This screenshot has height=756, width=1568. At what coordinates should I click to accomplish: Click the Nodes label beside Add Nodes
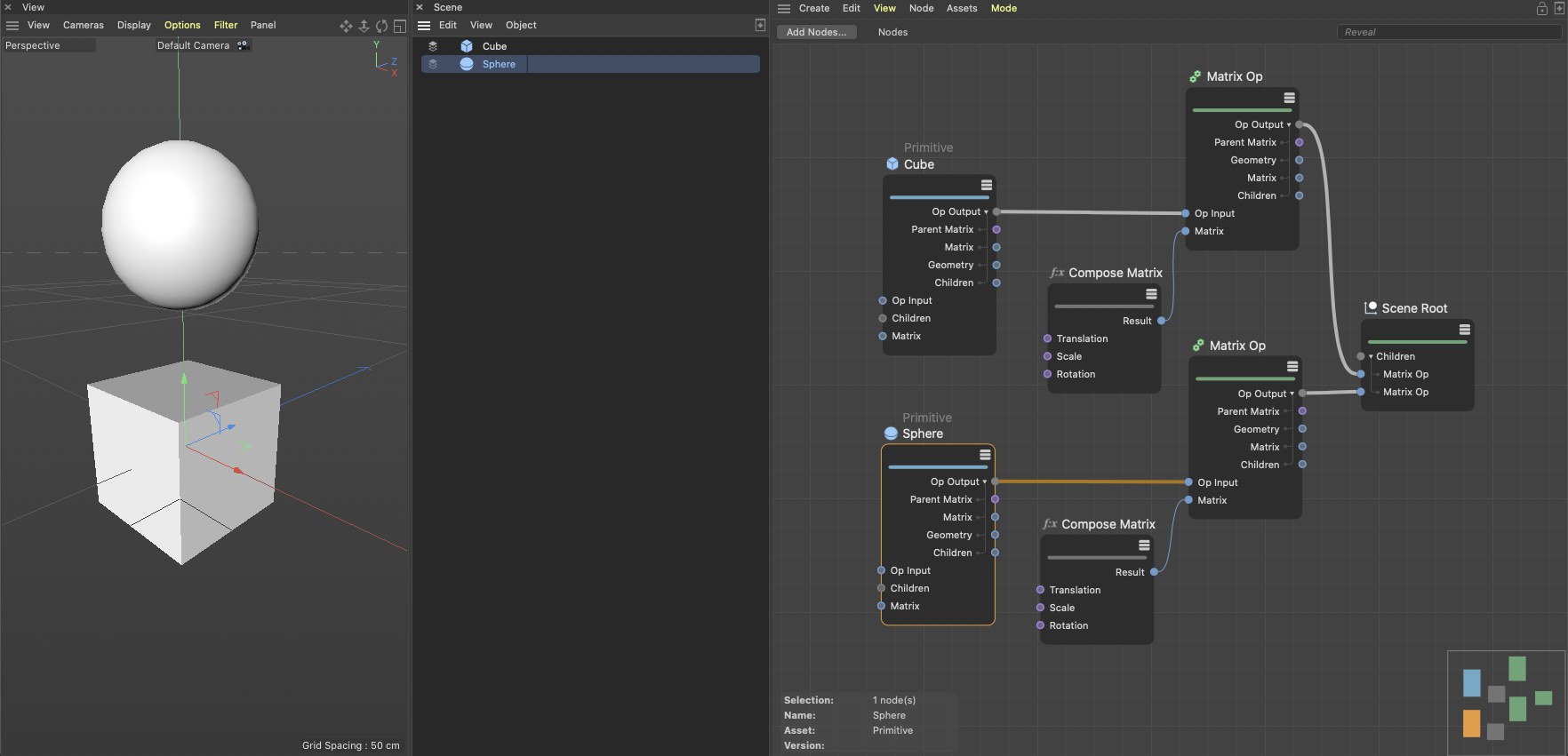pos(892,32)
